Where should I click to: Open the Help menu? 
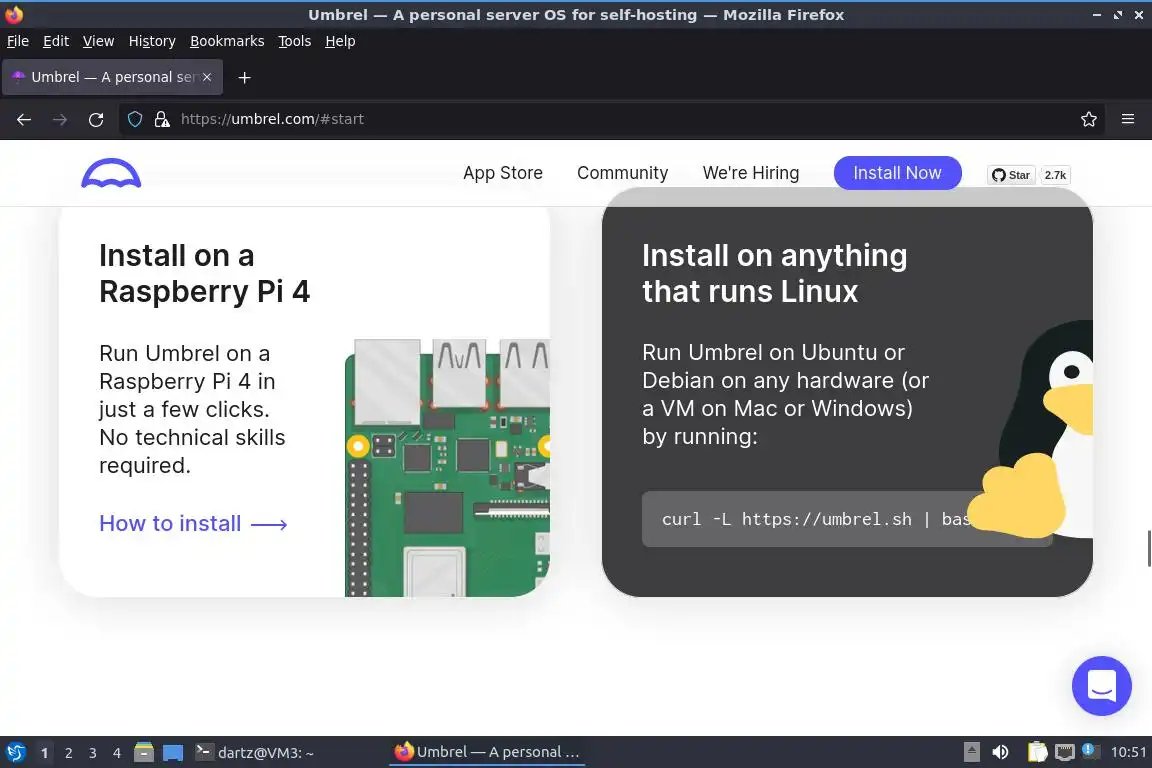(340, 41)
